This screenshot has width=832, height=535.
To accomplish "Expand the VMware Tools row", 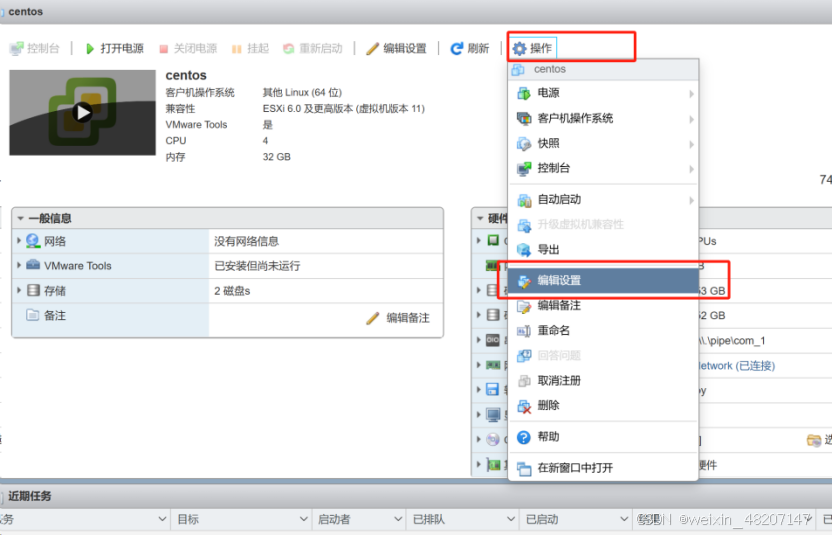I will click(x=19, y=265).
